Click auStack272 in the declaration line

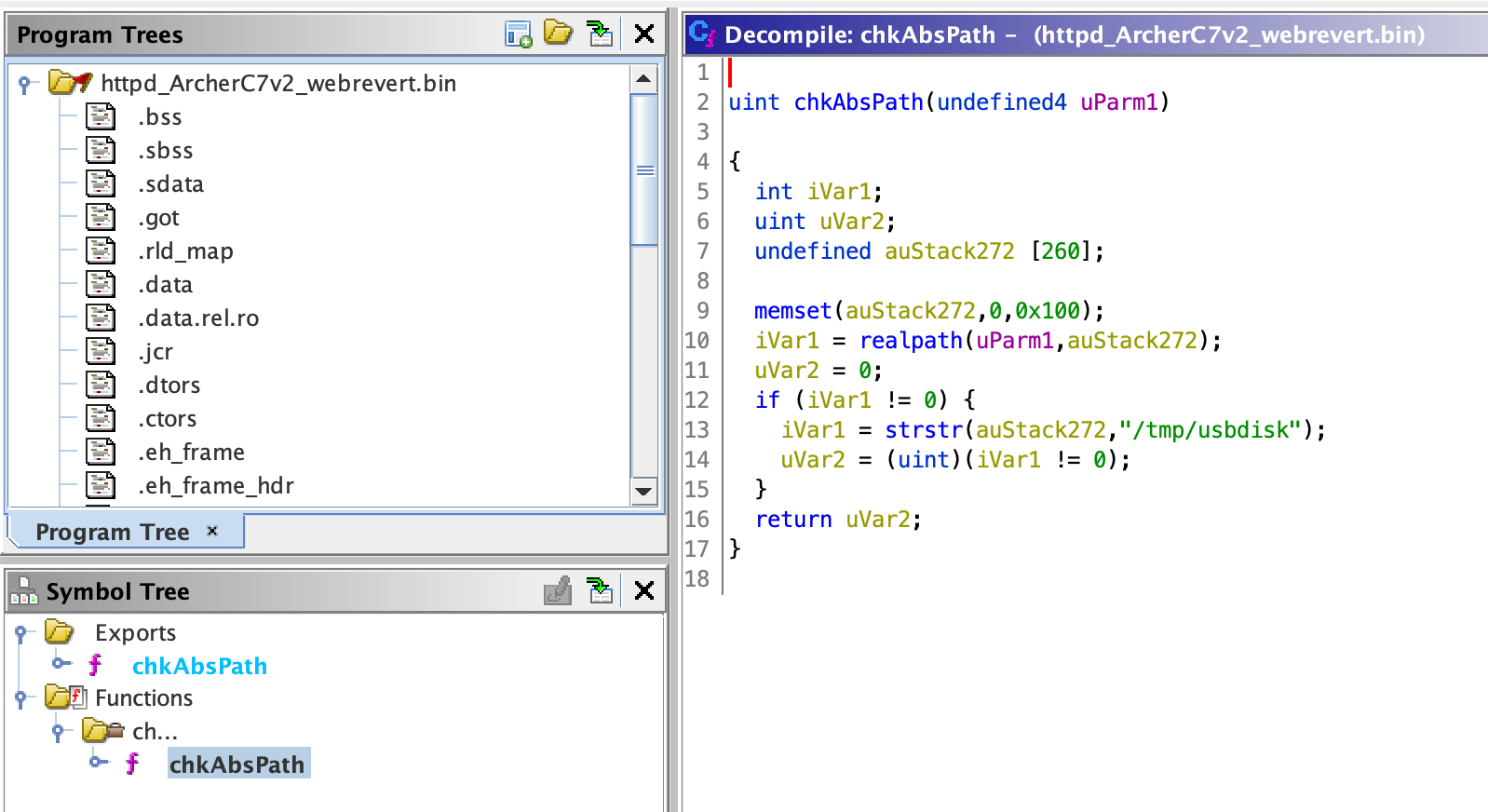click(x=949, y=250)
